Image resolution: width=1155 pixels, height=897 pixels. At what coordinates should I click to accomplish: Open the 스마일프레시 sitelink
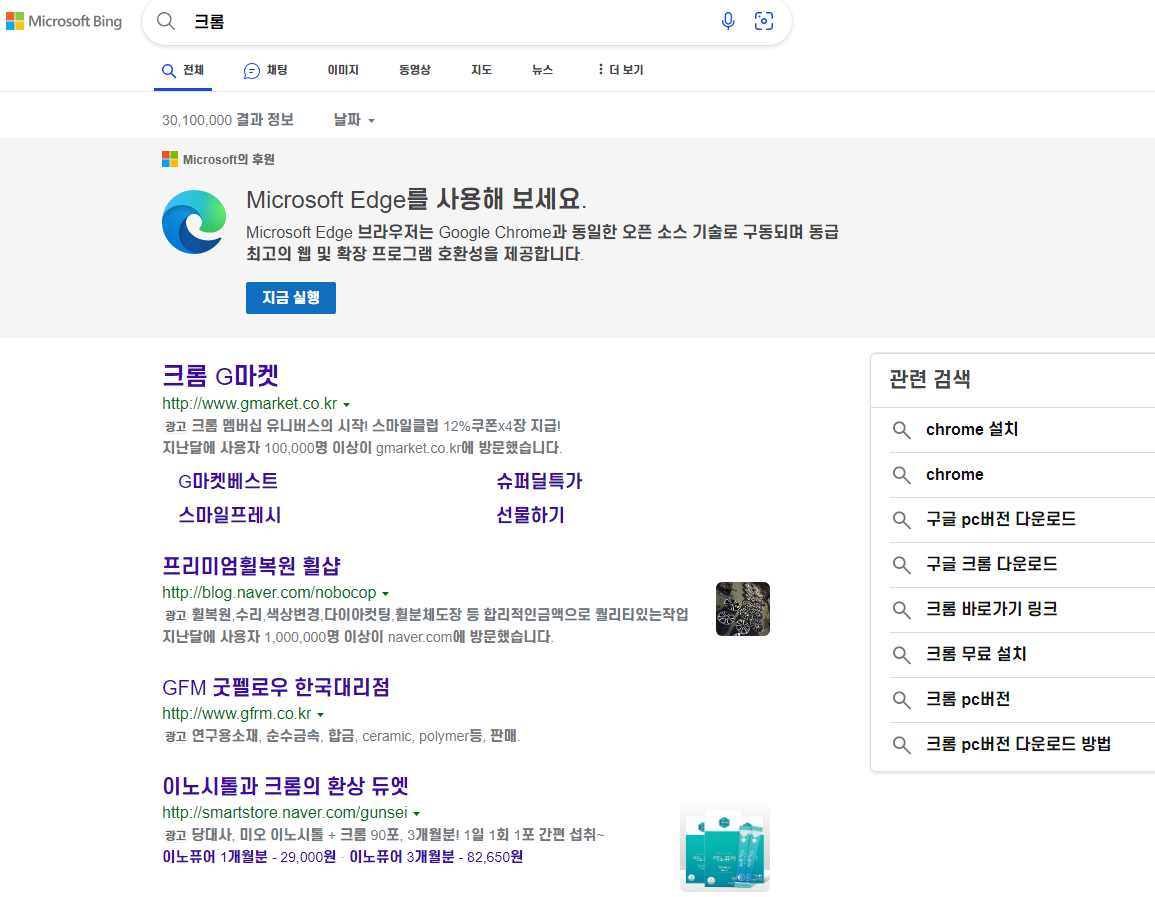pos(230,515)
